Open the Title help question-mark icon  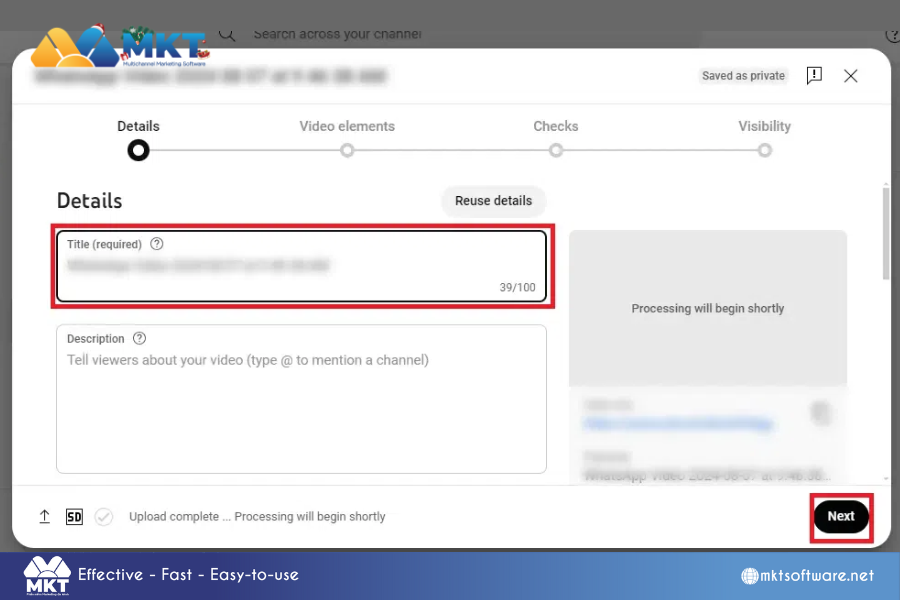click(x=157, y=244)
